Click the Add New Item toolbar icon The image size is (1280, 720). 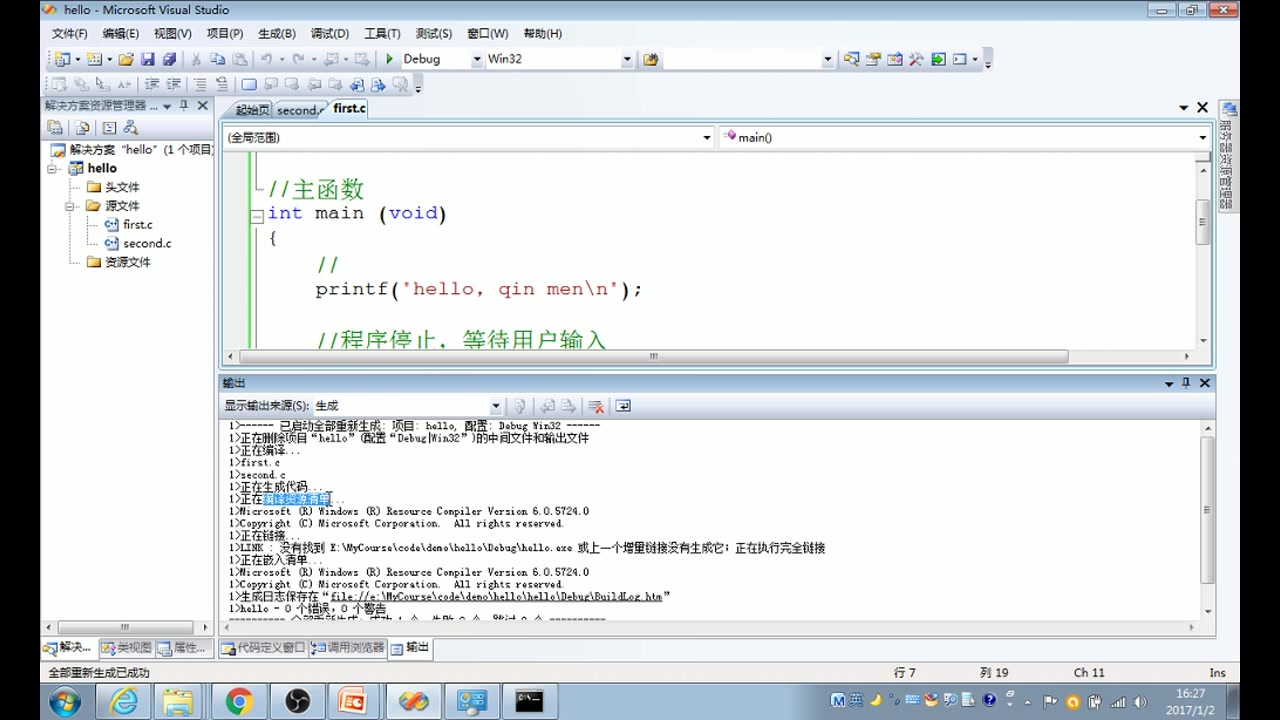tap(95, 59)
